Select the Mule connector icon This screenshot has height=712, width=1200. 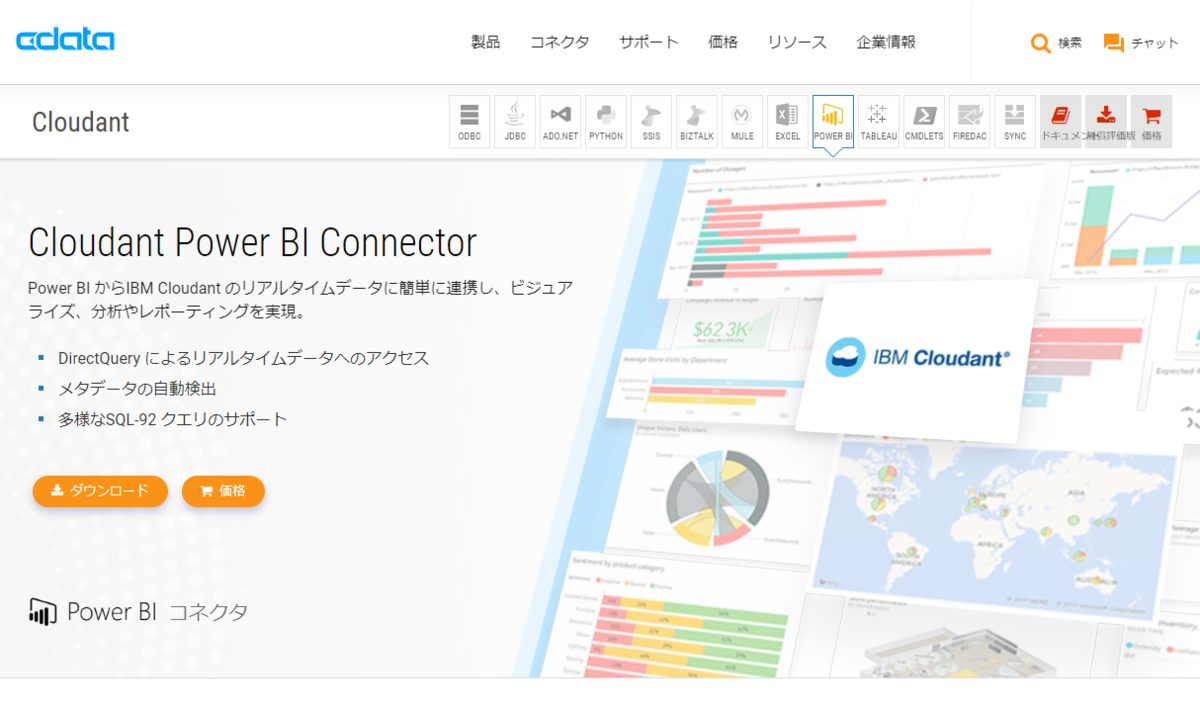click(742, 122)
